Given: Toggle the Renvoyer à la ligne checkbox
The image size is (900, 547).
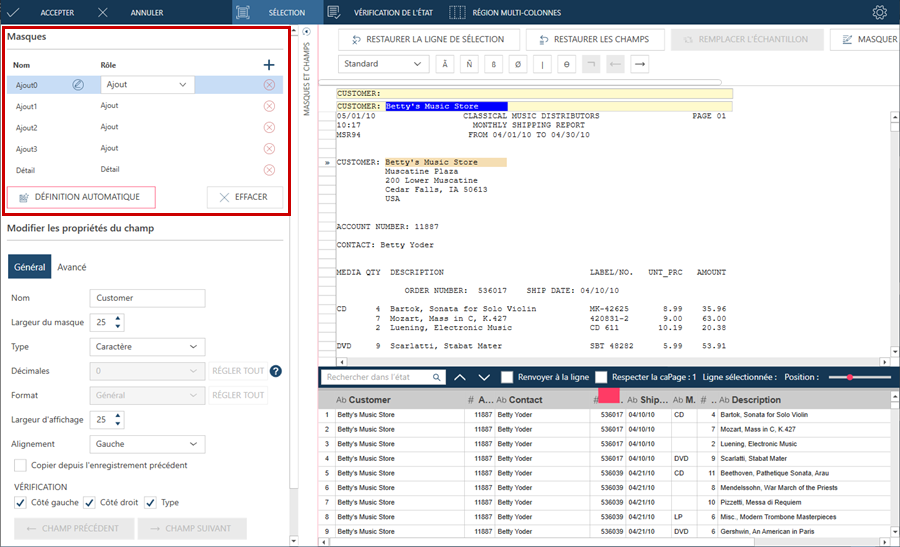Looking at the screenshot, I should tap(508, 377).
